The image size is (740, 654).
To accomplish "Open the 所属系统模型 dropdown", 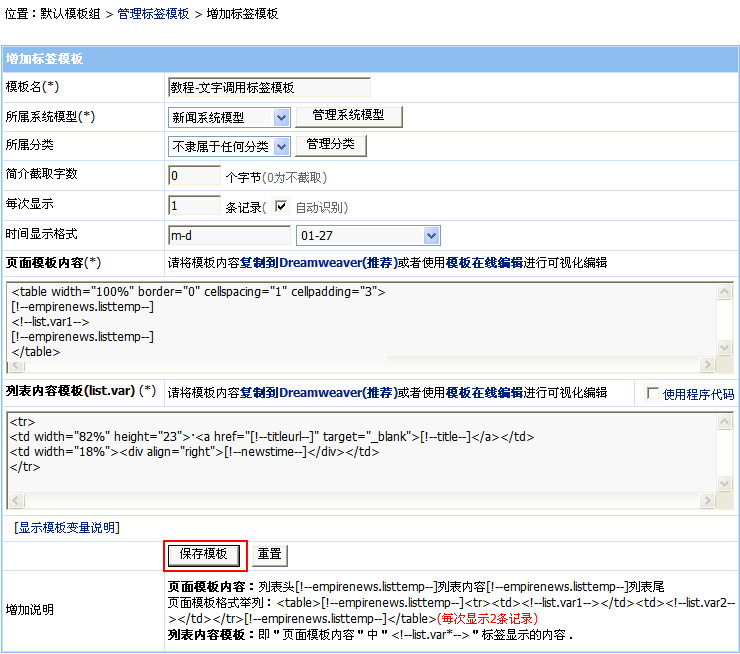I will [x=230, y=118].
